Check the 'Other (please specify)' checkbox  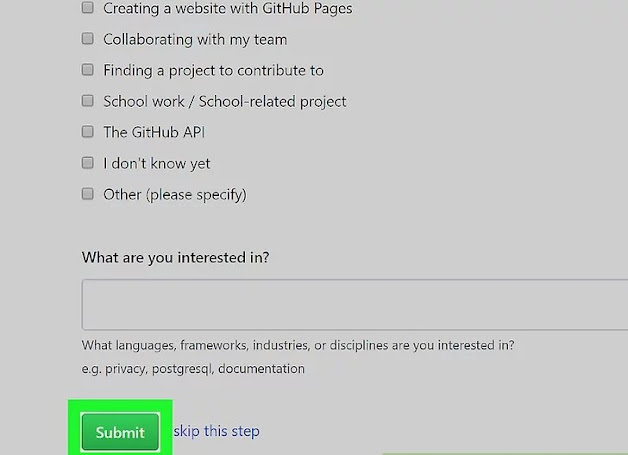[x=88, y=194]
